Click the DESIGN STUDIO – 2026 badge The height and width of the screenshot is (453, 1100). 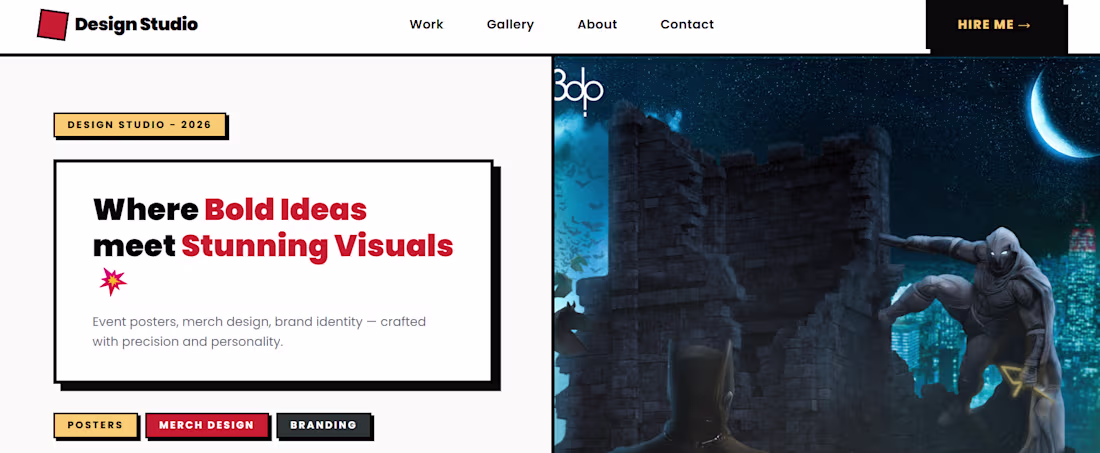tap(140, 125)
